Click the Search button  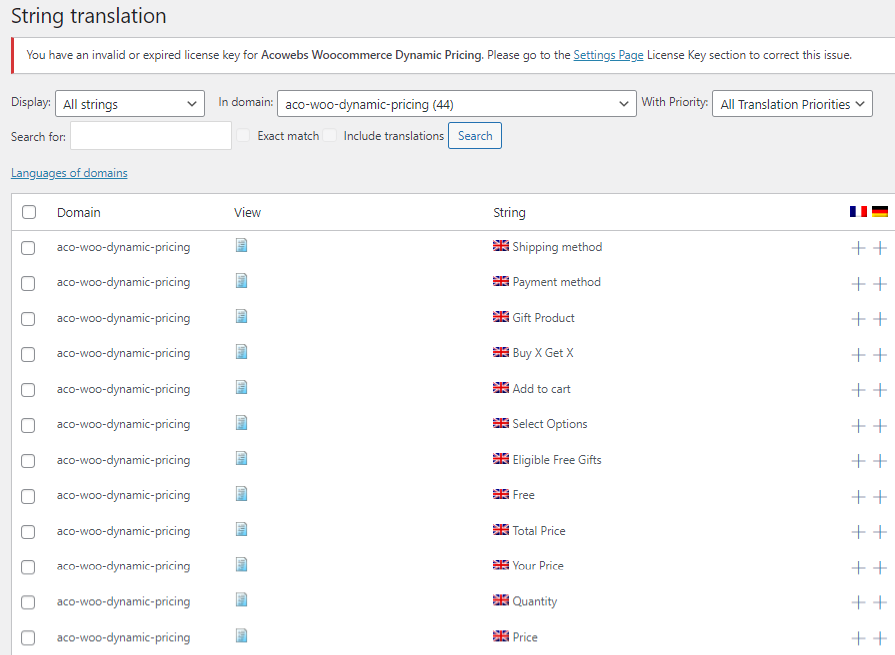(x=475, y=136)
